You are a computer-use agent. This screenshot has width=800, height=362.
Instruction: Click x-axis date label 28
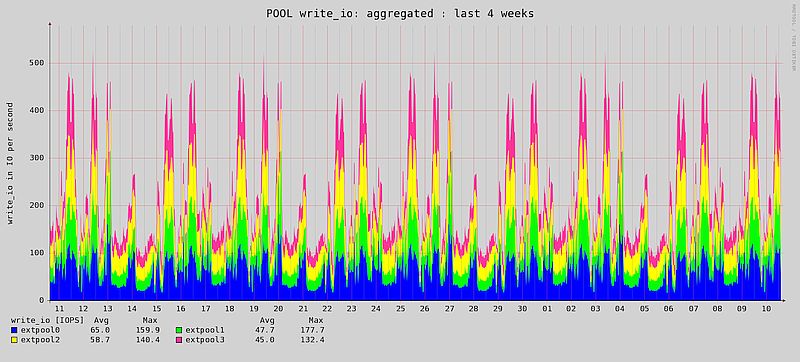(x=473, y=309)
